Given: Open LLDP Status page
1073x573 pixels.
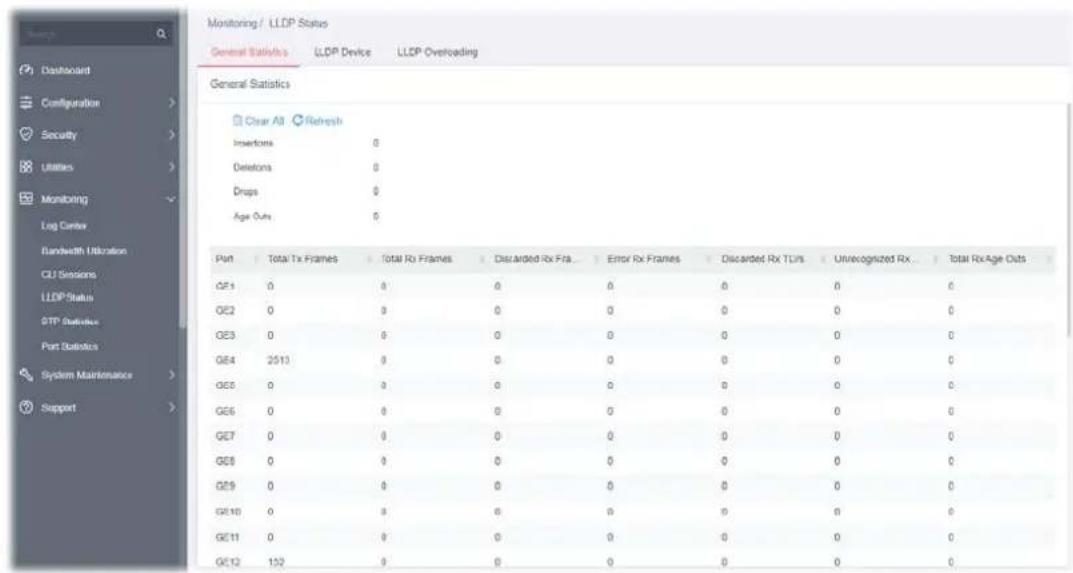Looking at the screenshot, I should [x=67, y=298].
